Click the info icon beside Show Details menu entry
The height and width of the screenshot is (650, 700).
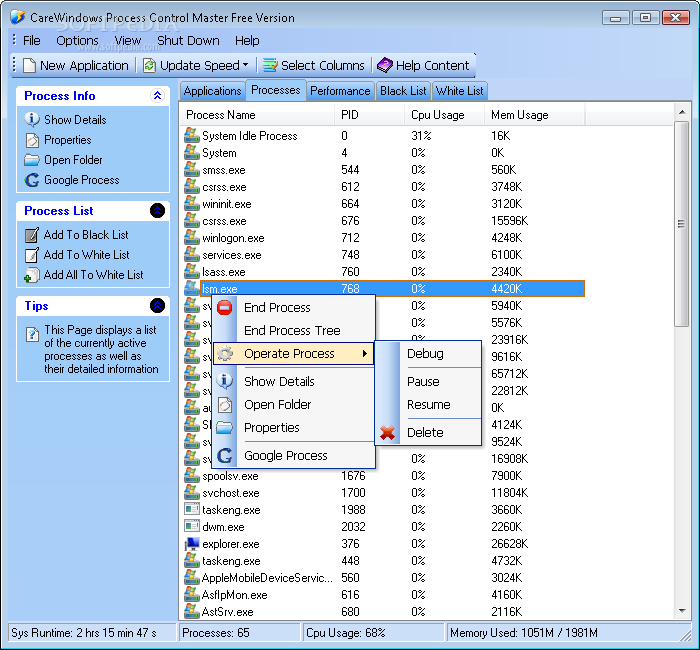(x=225, y=381)
